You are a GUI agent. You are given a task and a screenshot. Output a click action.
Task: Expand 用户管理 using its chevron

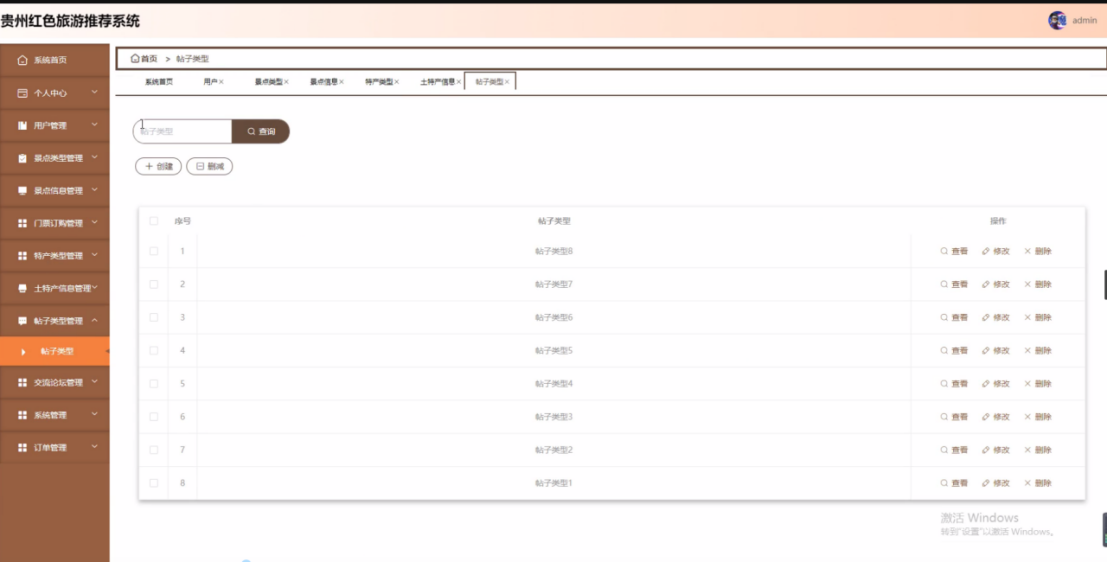pos(95,125)
